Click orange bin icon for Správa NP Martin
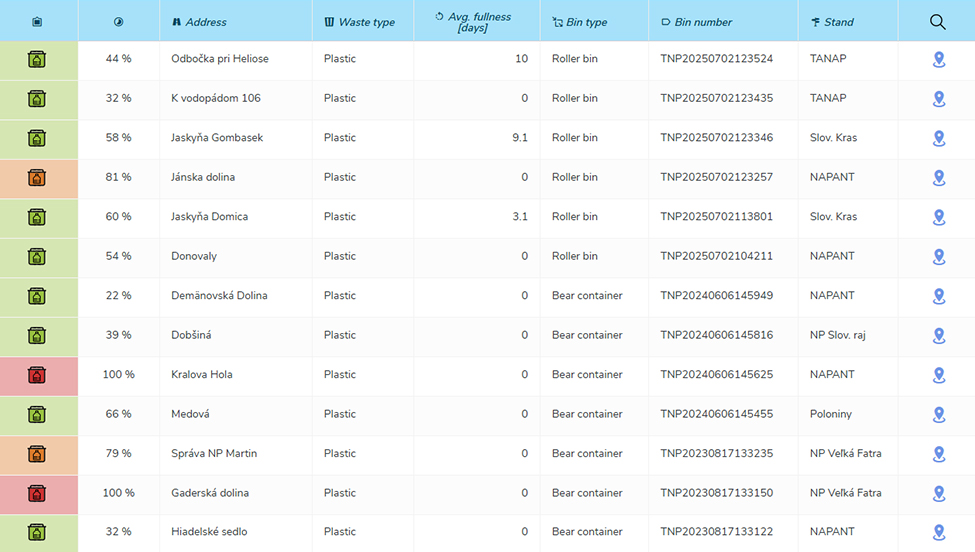 pyautogui.click(x=37, y=454)
